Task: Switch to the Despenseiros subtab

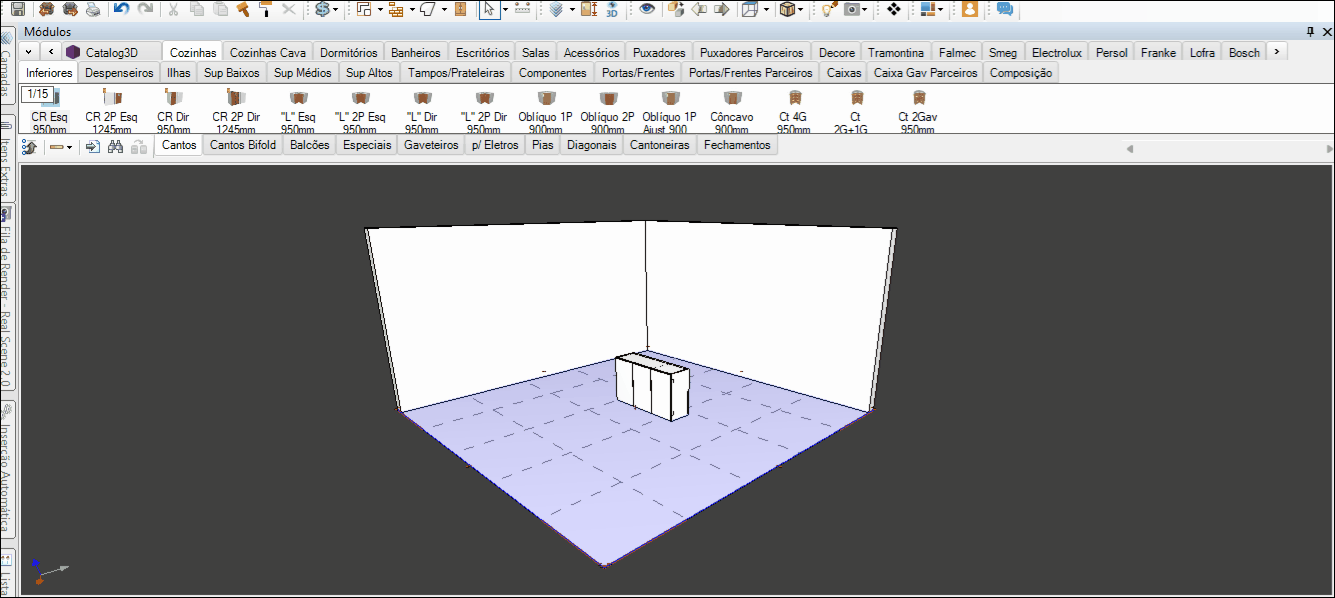Action: tap(119, 73)
